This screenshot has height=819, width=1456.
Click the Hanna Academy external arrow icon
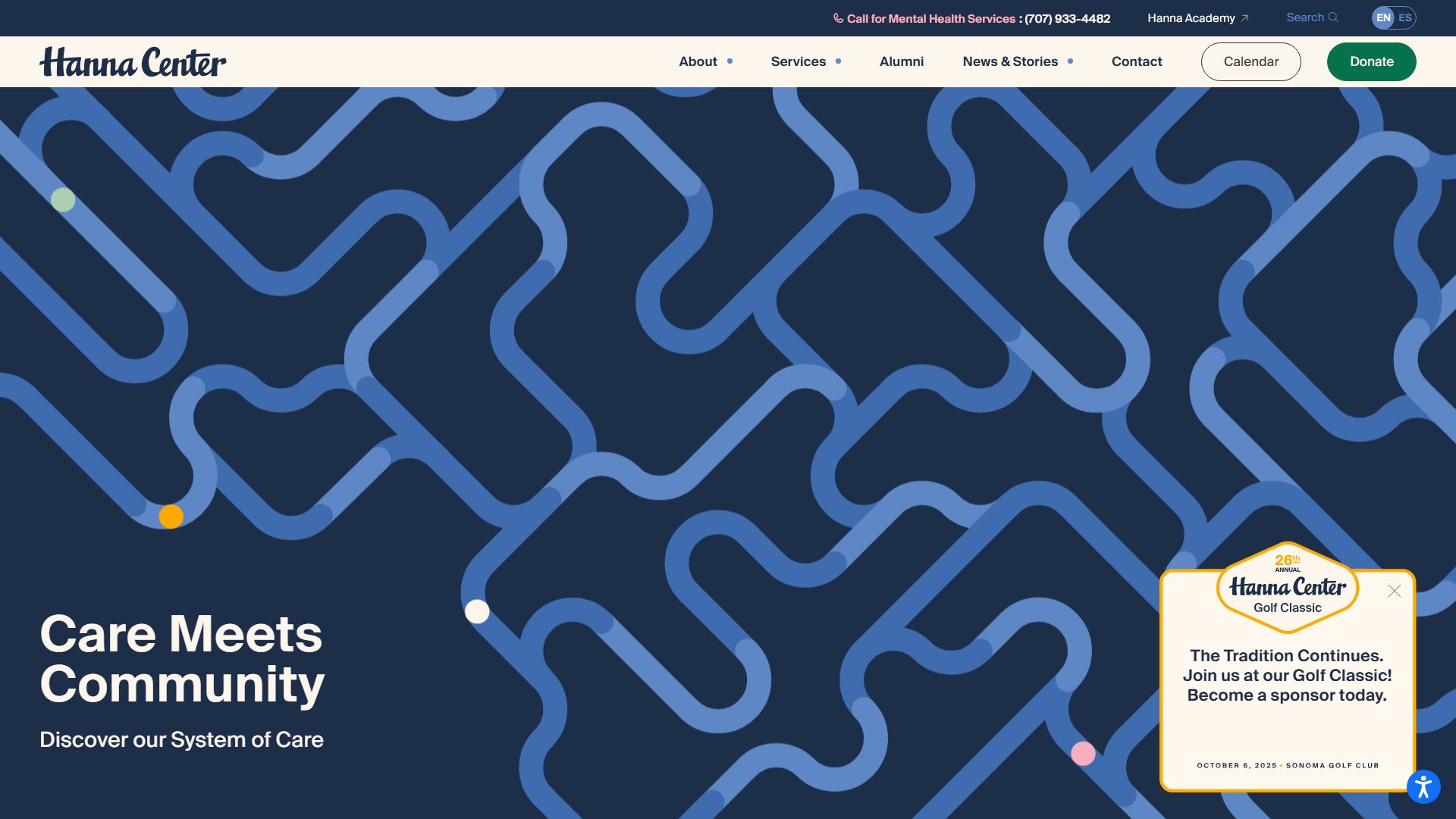click(x=1244, y=18)
